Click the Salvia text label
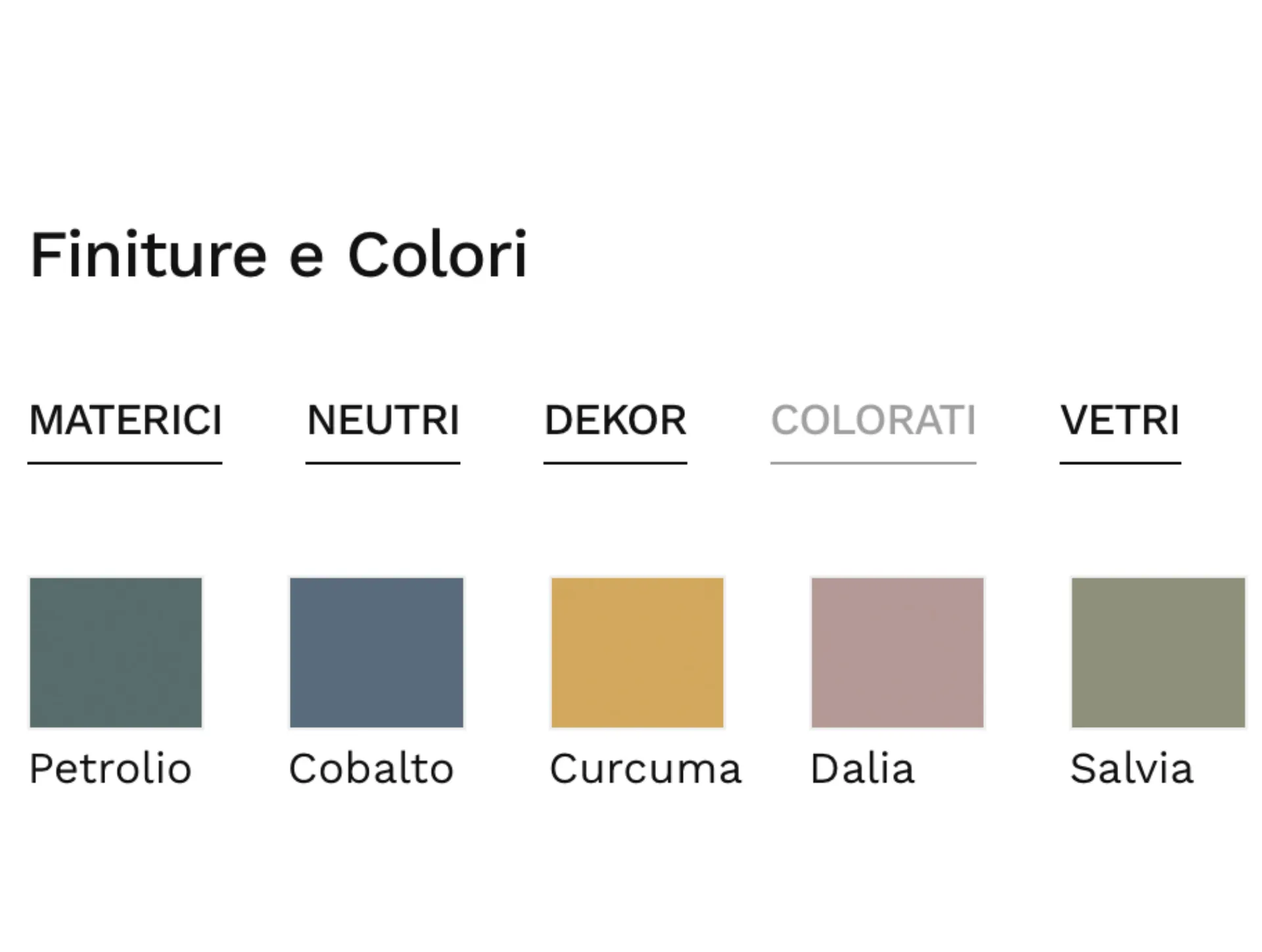 [x=1131, y=769]
